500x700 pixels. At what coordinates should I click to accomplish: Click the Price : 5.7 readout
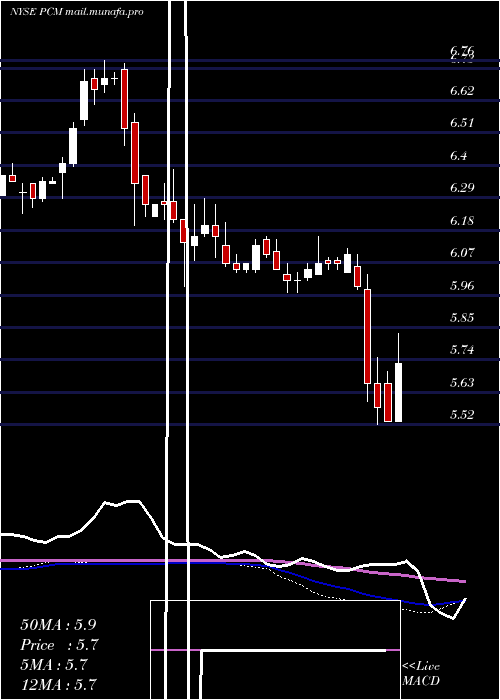coord(59,645)
